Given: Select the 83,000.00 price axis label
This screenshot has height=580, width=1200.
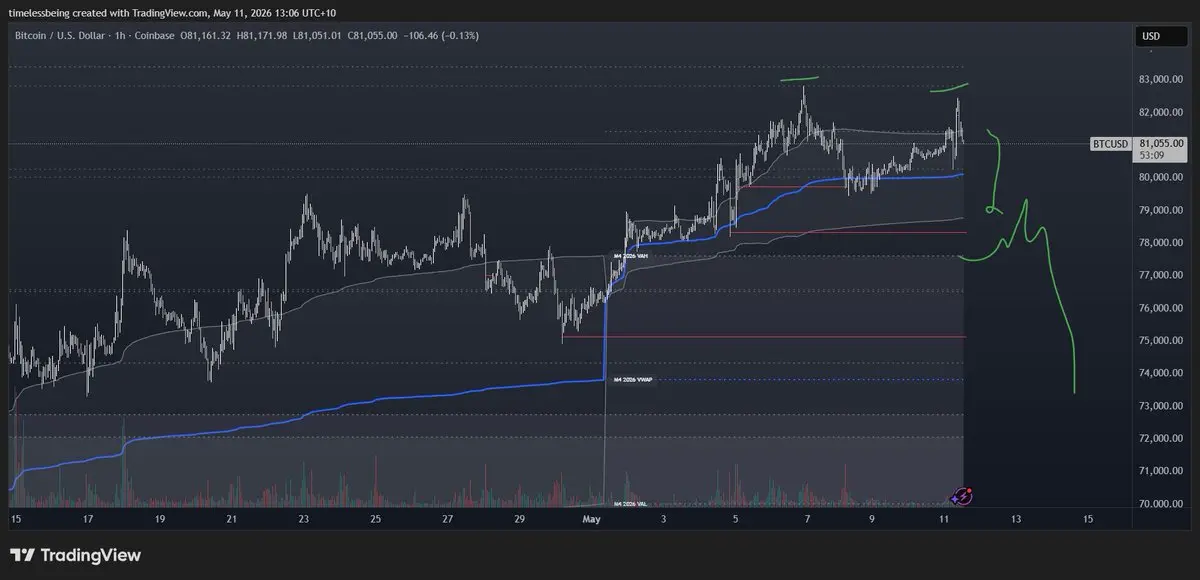Looking at the screenshot, I should click(1162, 79).
